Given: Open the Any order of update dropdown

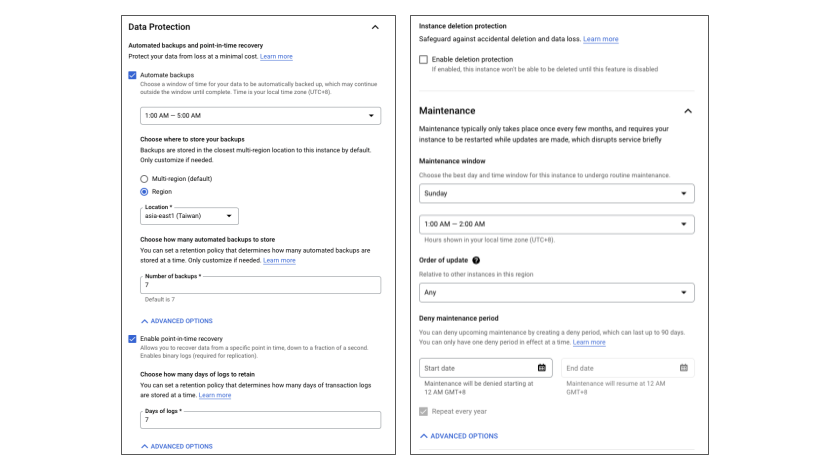Looking at the screenshot, I should [556, 293].
